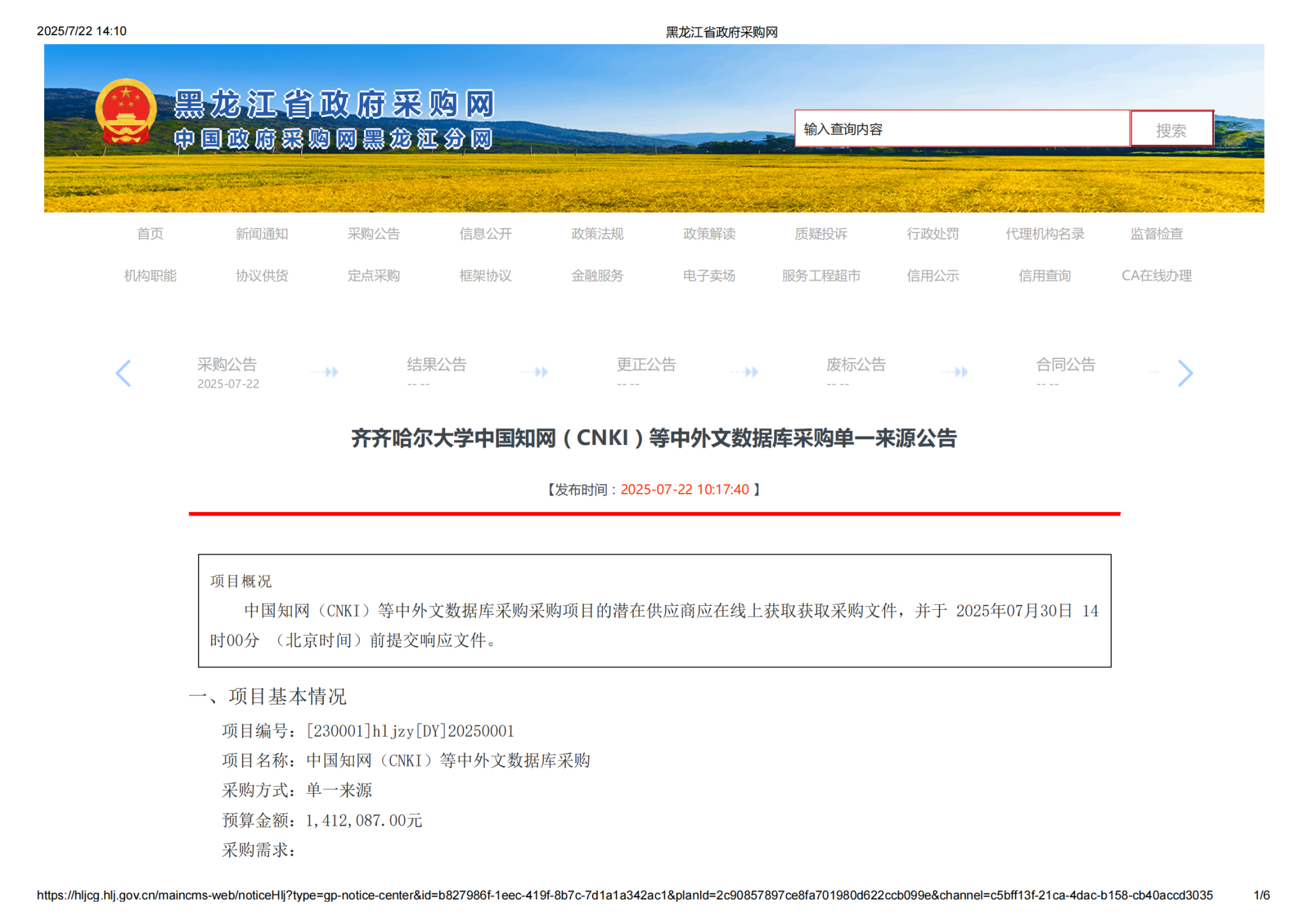This screenshot has height=924, width=1308.
Task: Click the double-arrow icon after 更正公告 step
Action: pyautogui.click(x=750, y=372)
